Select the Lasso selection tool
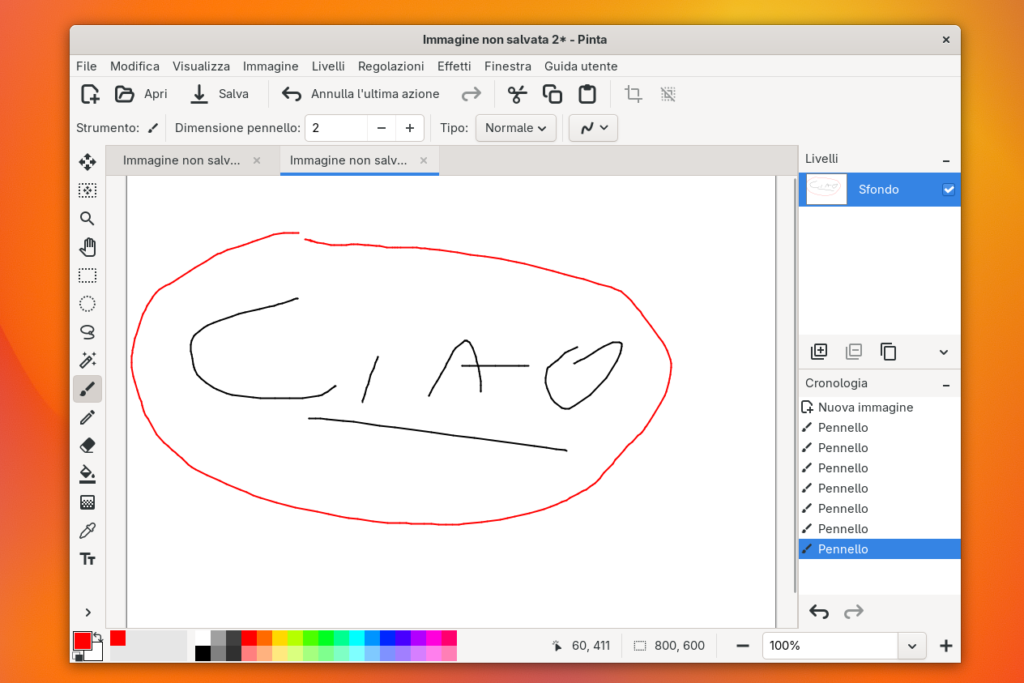This screenshot has height=683, width=1024. tap(88, 332)
